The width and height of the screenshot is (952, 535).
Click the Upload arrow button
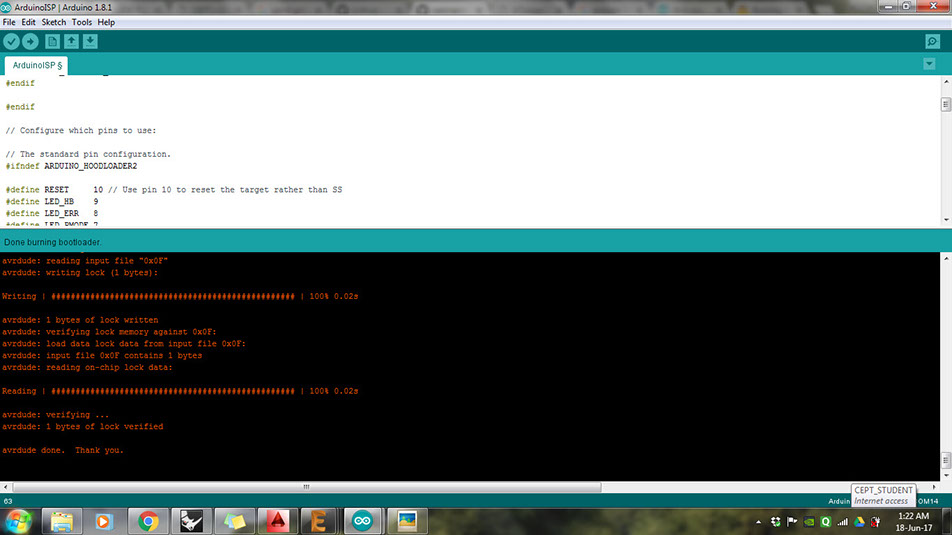tap(30, 41)
